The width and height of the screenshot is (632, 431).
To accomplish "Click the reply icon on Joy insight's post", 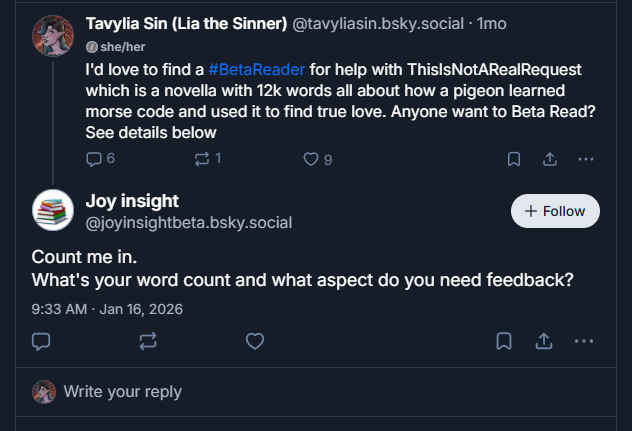I will (x=41, y=341).
